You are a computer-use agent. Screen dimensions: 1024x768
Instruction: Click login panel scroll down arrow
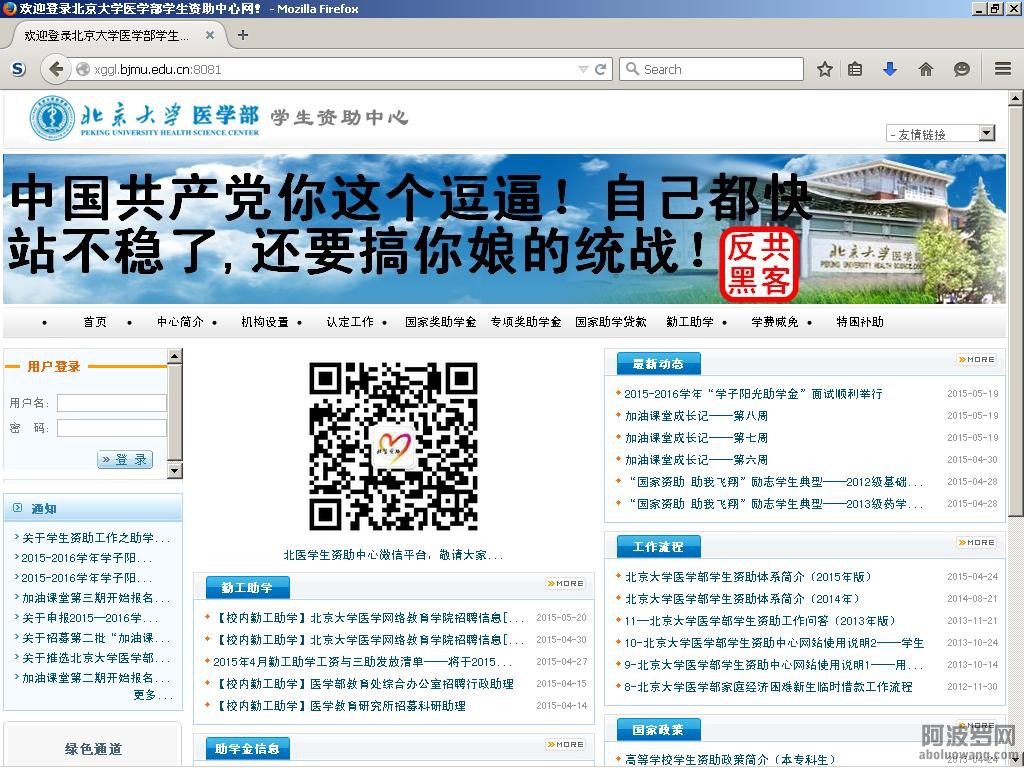click(174, 470)
